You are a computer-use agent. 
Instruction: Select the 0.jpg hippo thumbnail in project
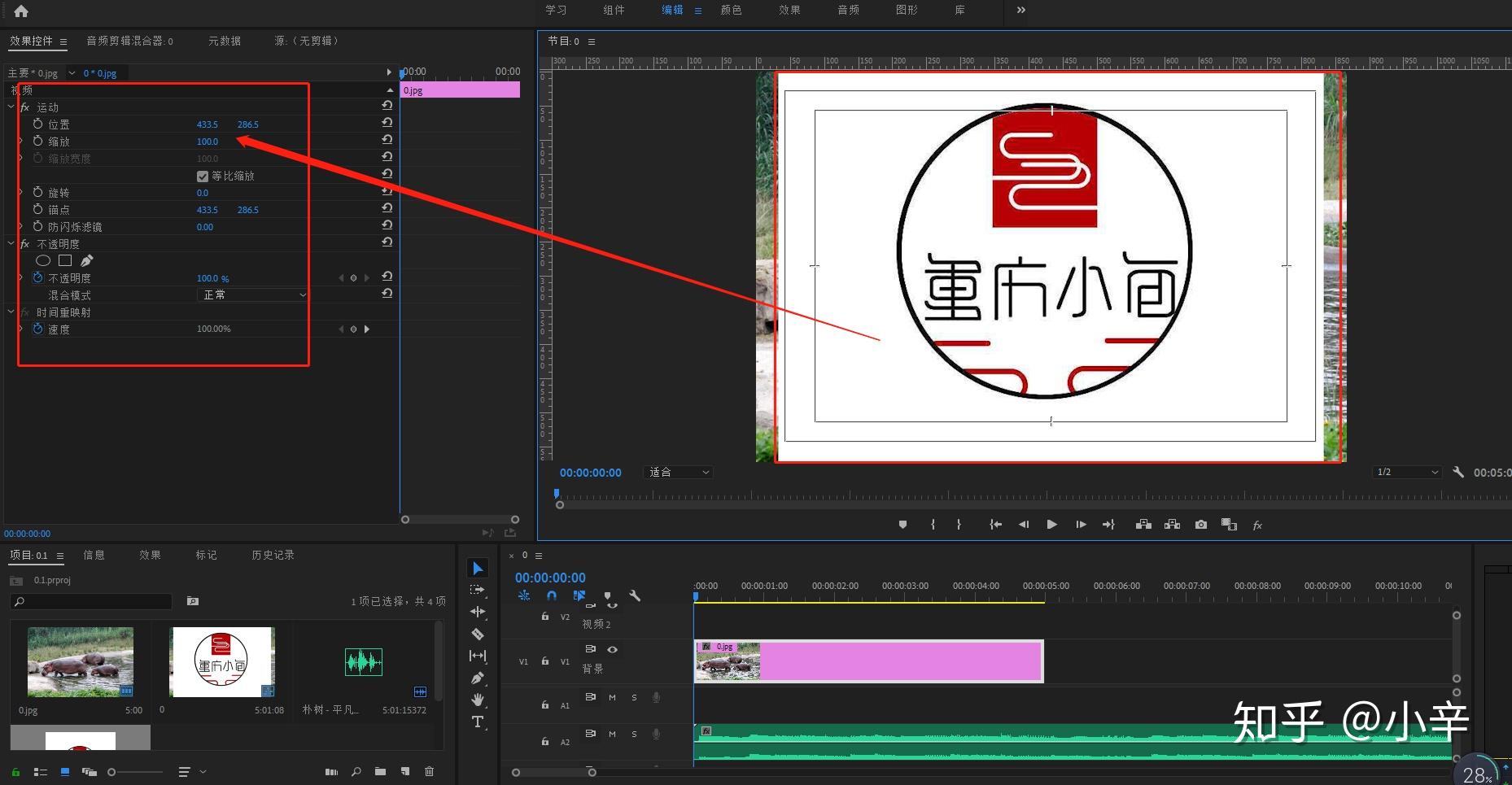point(80,662)
